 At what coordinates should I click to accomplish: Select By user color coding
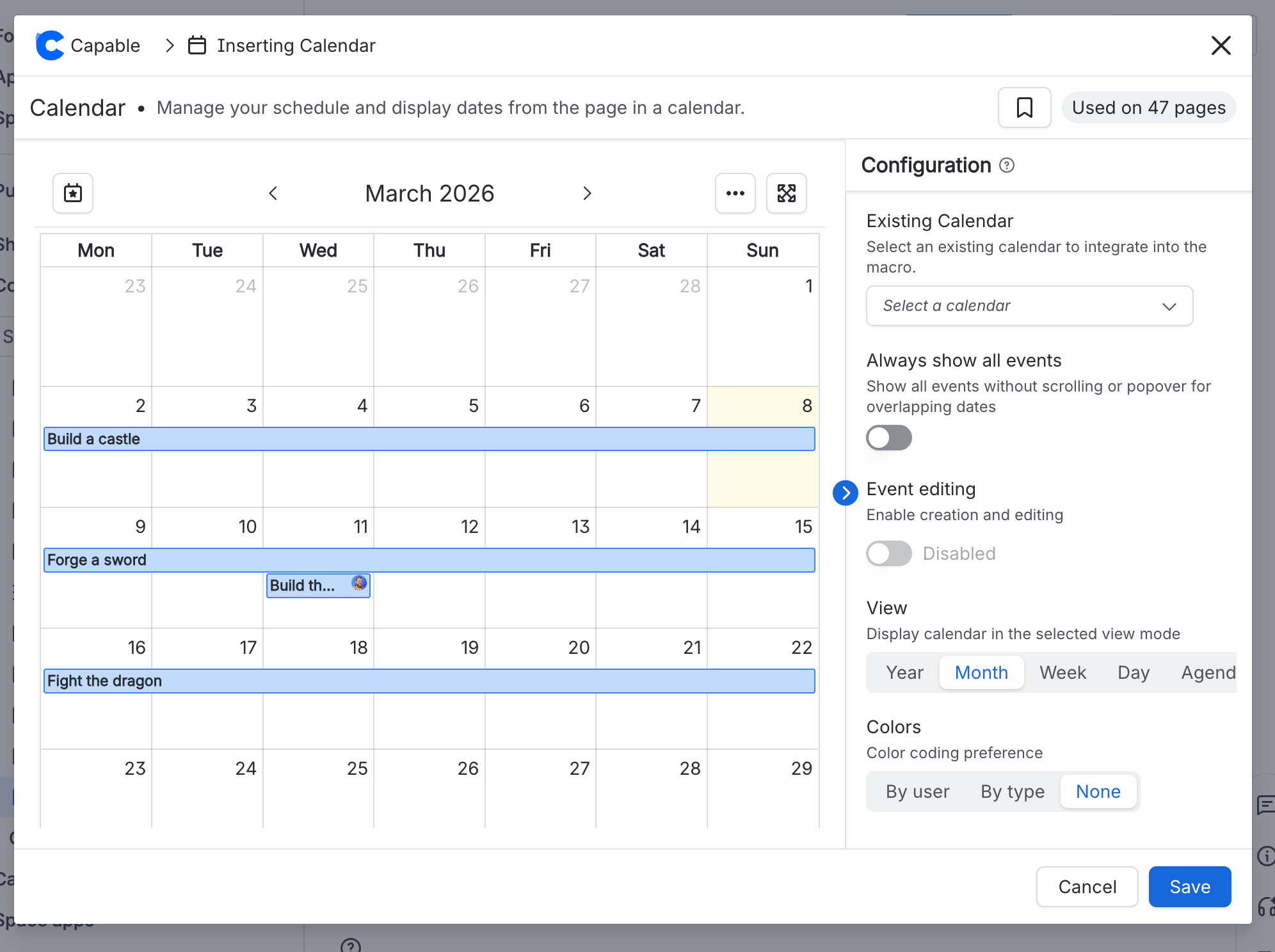coord(917,792)
